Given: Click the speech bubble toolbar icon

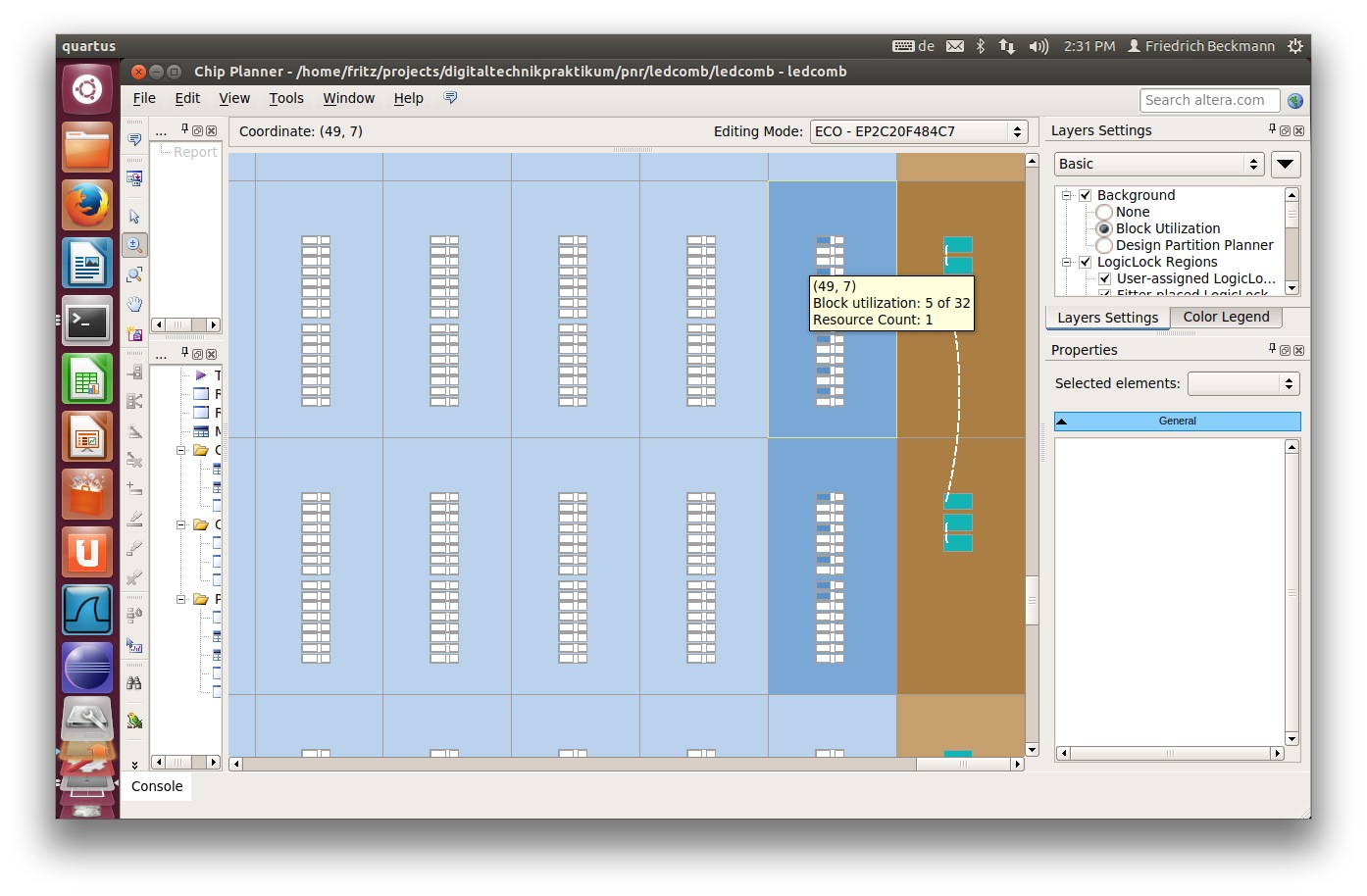Looking at the screenshot, I should (x=134, y=140).
